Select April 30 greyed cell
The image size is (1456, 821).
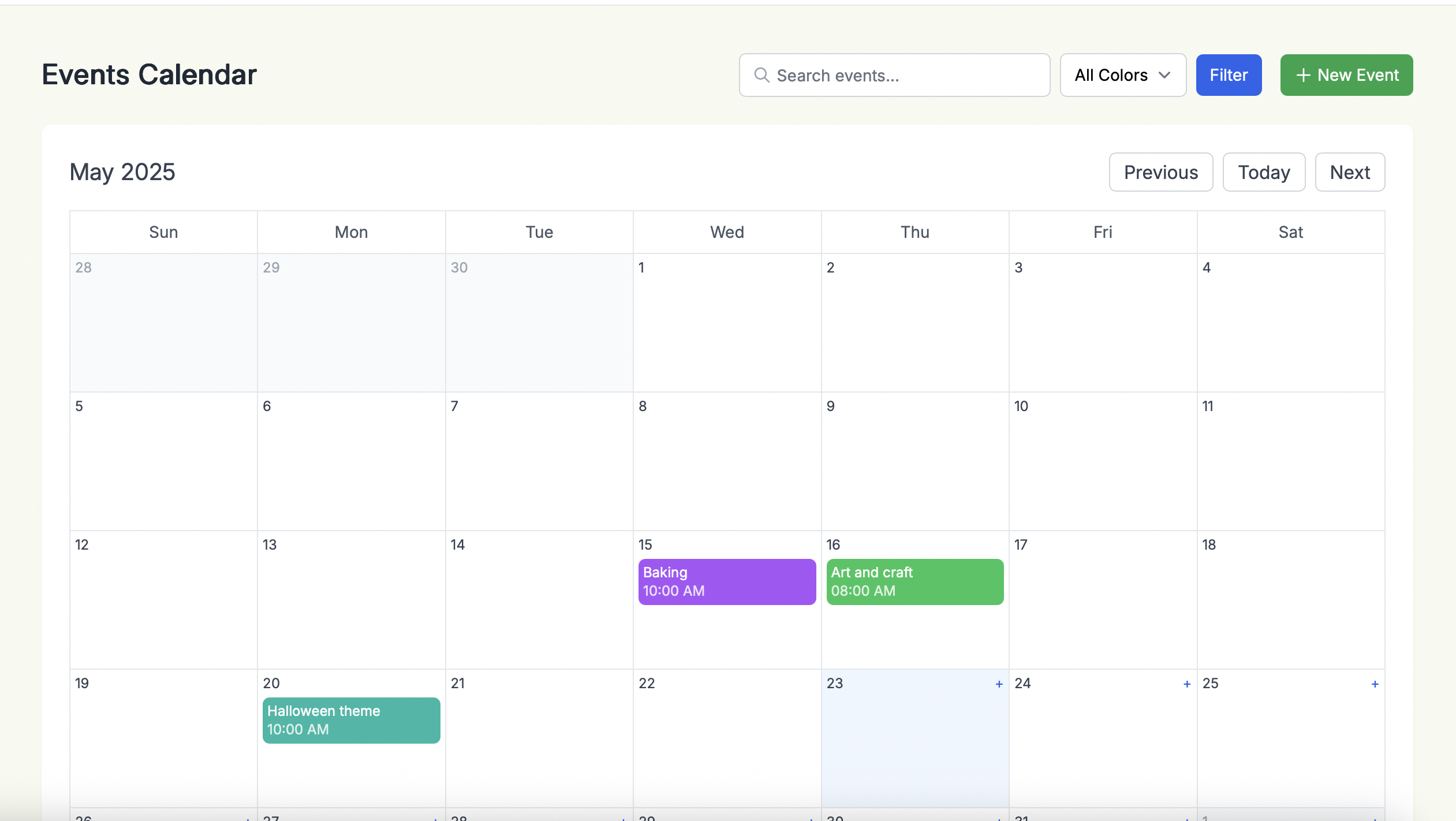[x=539, y=323]
